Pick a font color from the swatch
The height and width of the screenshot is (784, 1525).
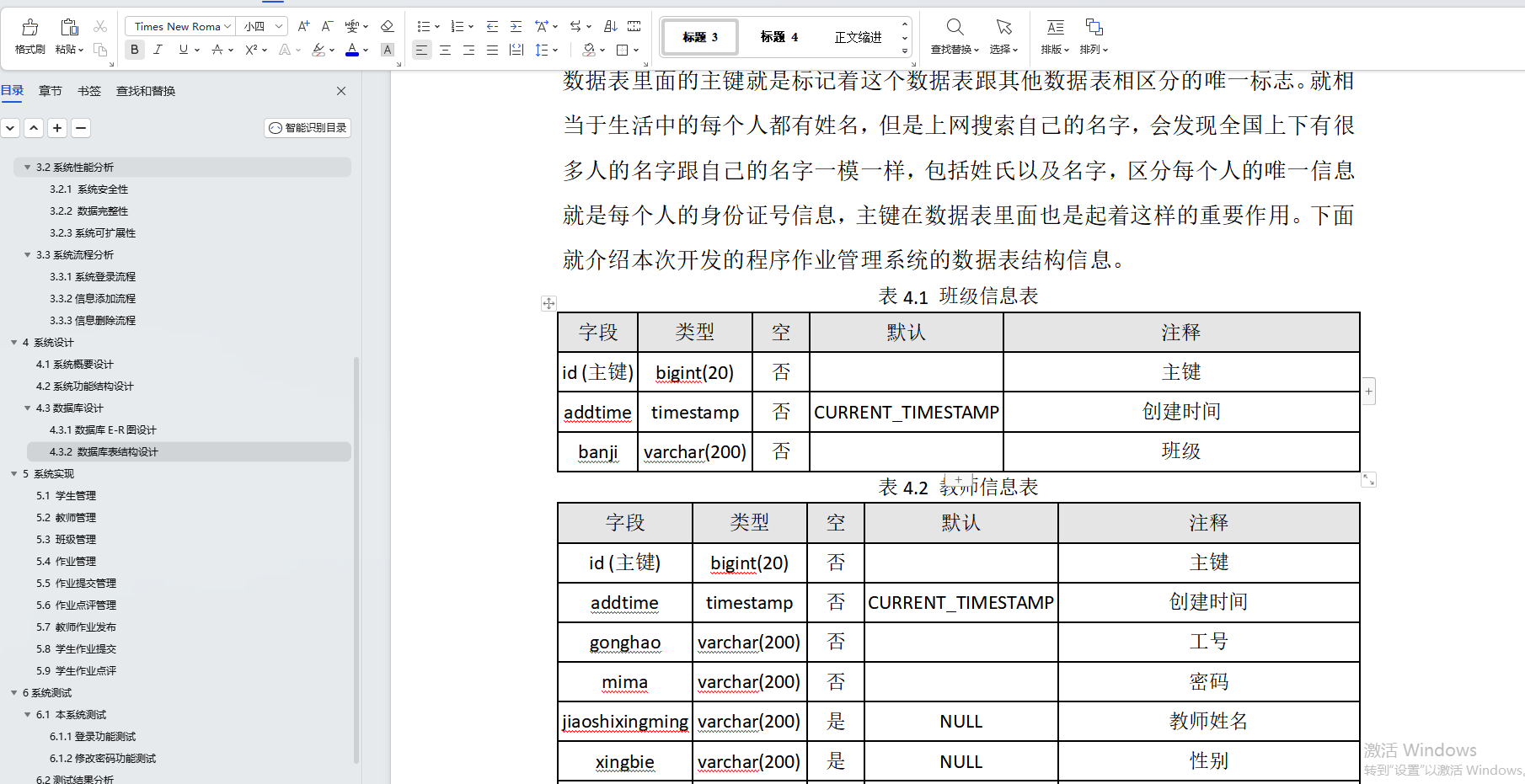tap(351, 50)
